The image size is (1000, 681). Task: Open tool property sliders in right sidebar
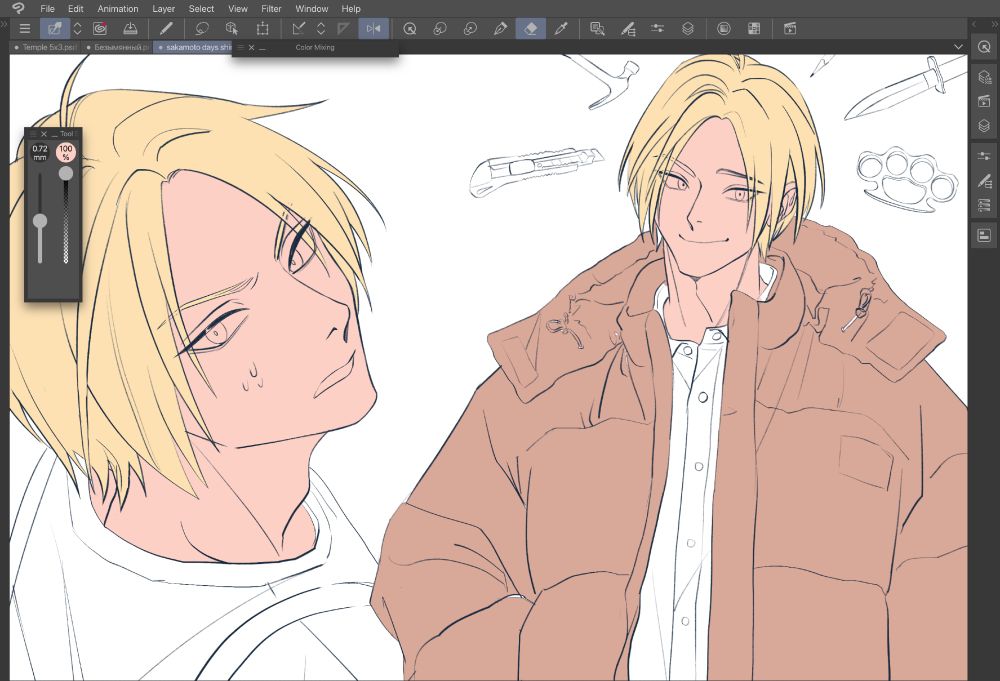point(984,156)
